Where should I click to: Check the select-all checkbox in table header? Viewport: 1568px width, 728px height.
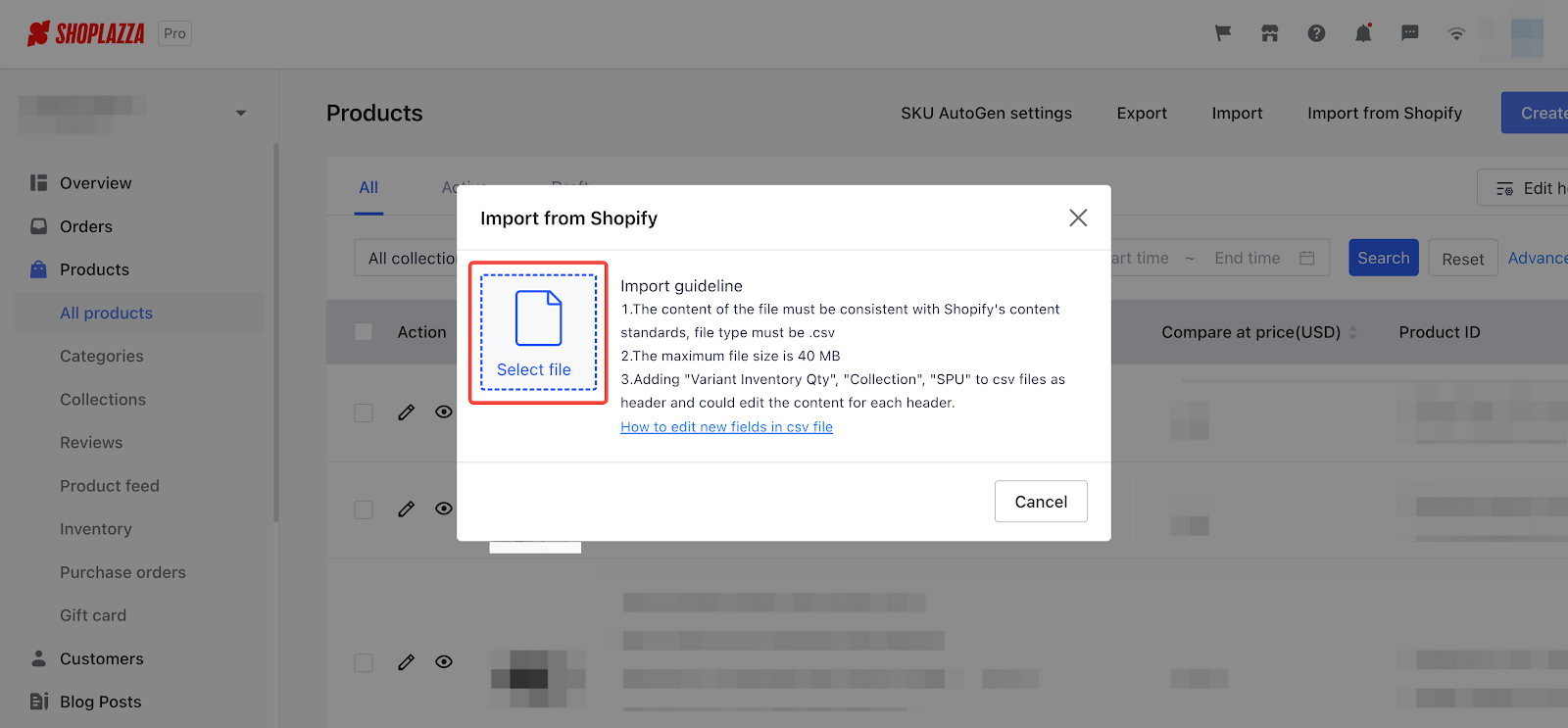click(364, 332)
